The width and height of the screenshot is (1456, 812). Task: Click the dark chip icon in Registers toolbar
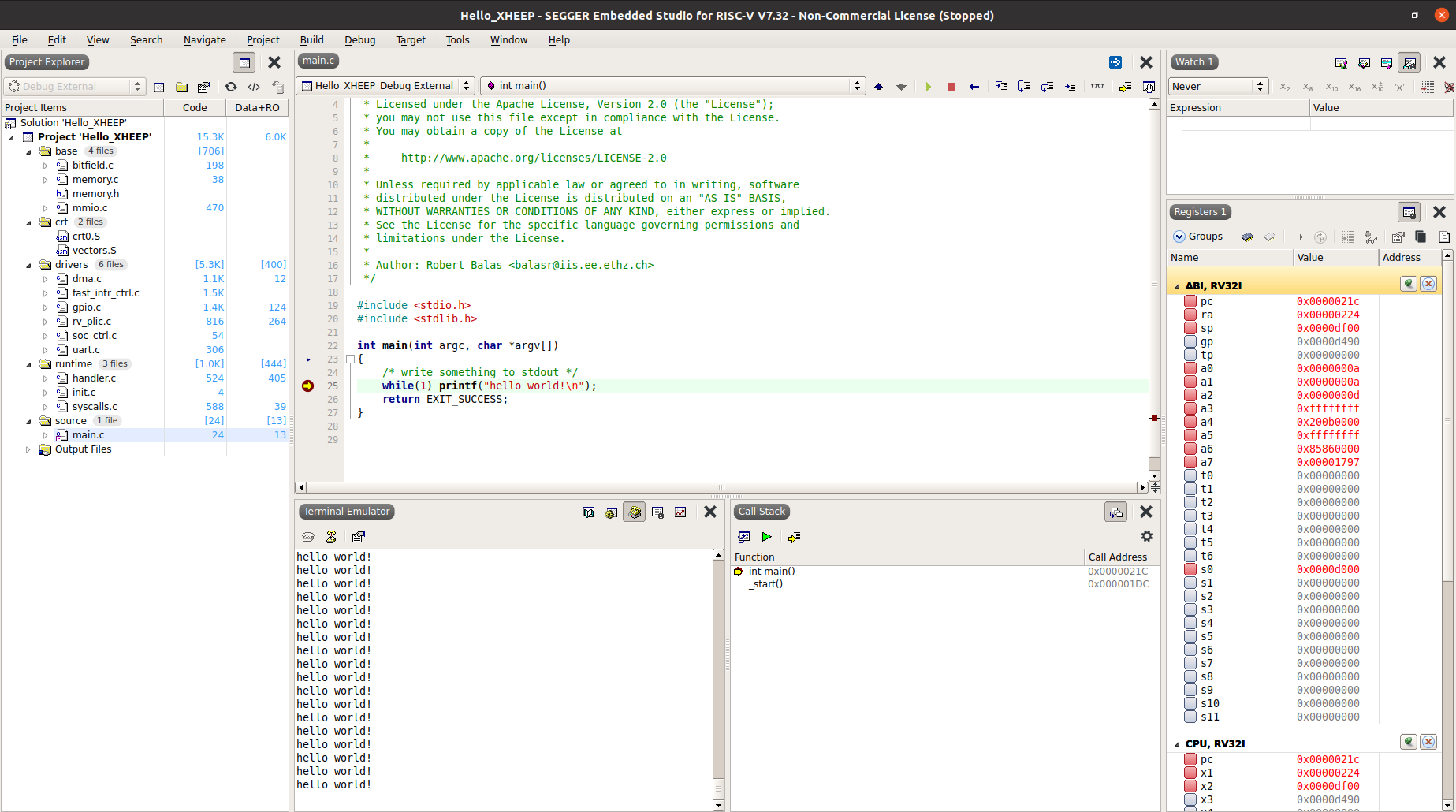click(x=1246, y=237)
